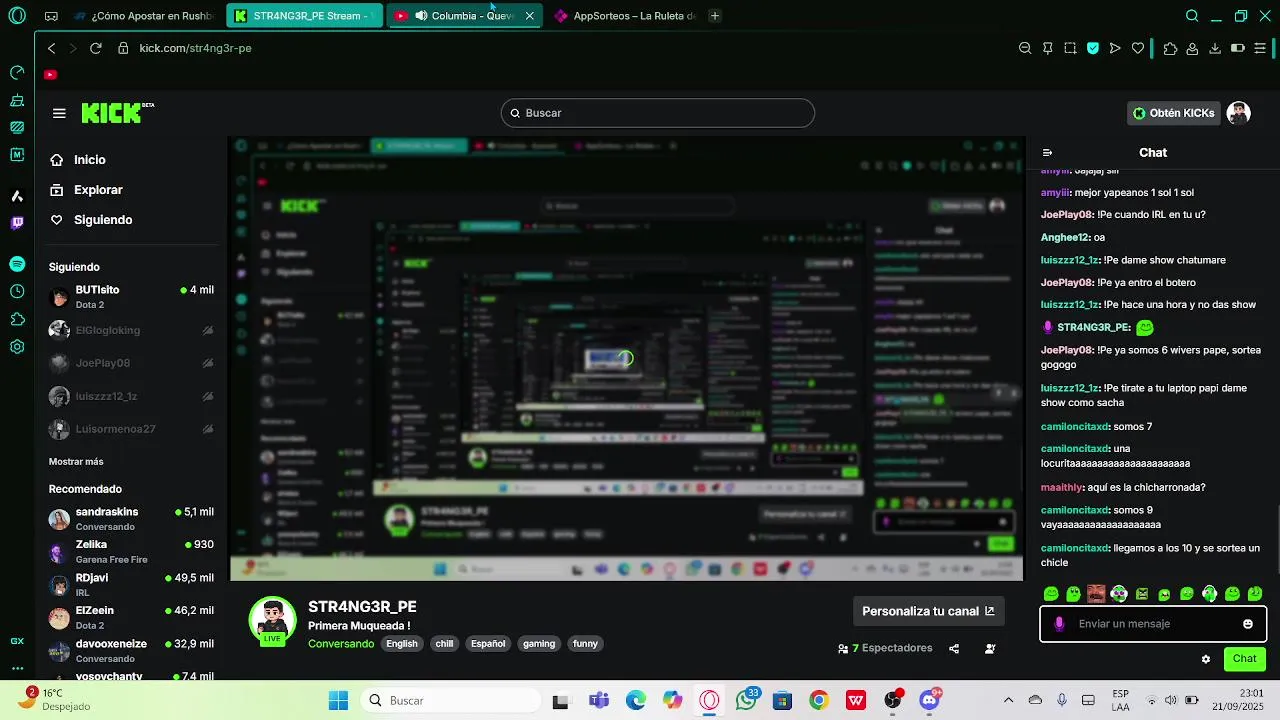This screenshot has height=720, width=1280.
Task: Open WhatsApp from the taskbar
Action: 746,701
